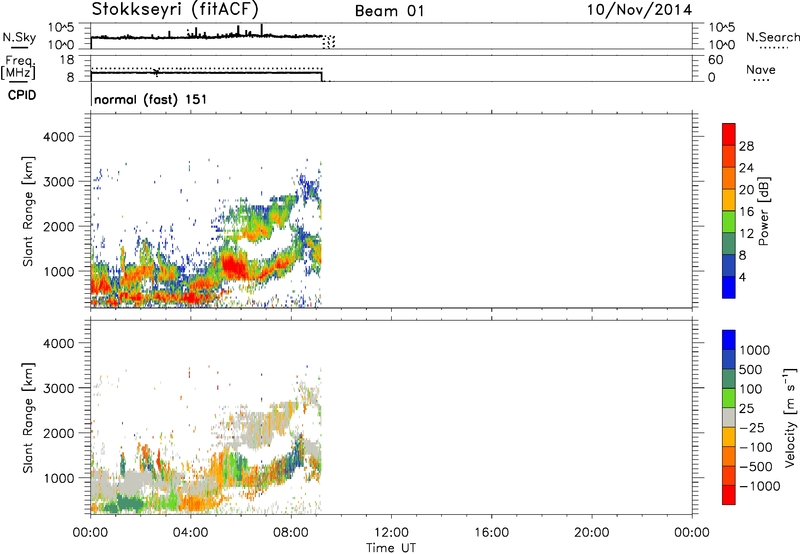This screenshot has width=800, height=554.
Task: Click the date '10/Nov/2014'
Action: [639, 10]
